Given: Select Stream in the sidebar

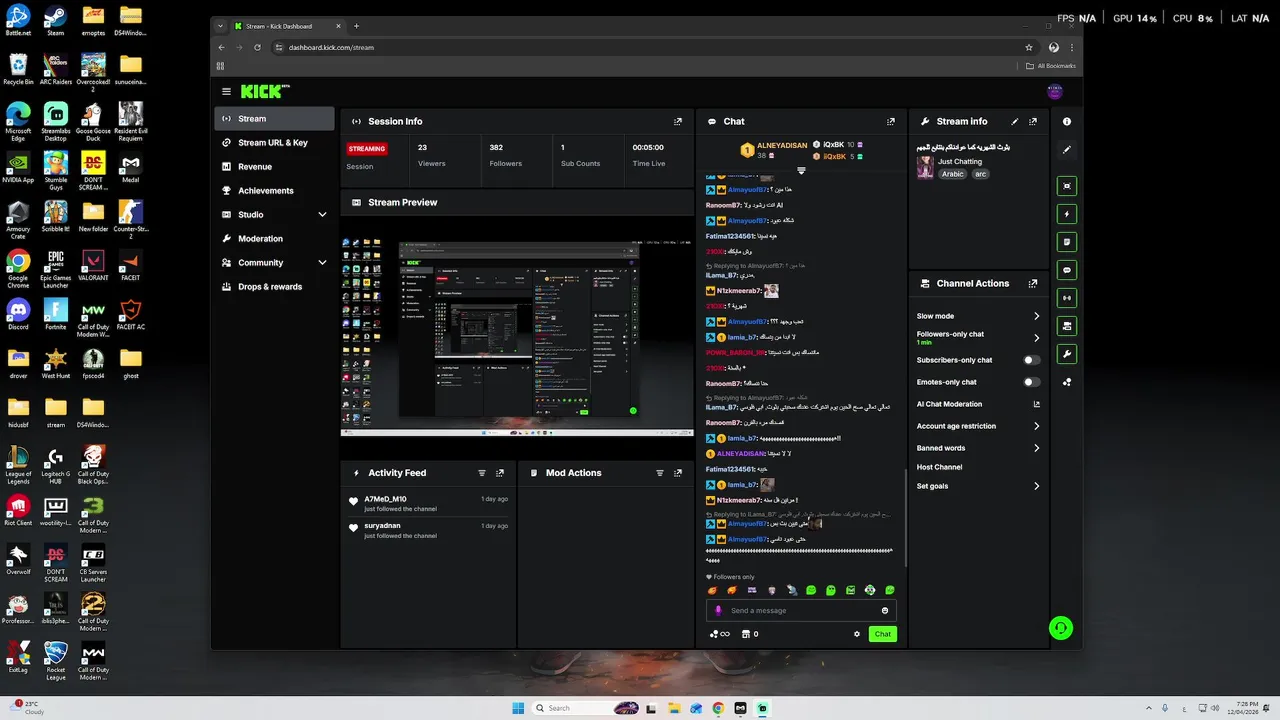Looking at the screenshot, I should (274, 119).
